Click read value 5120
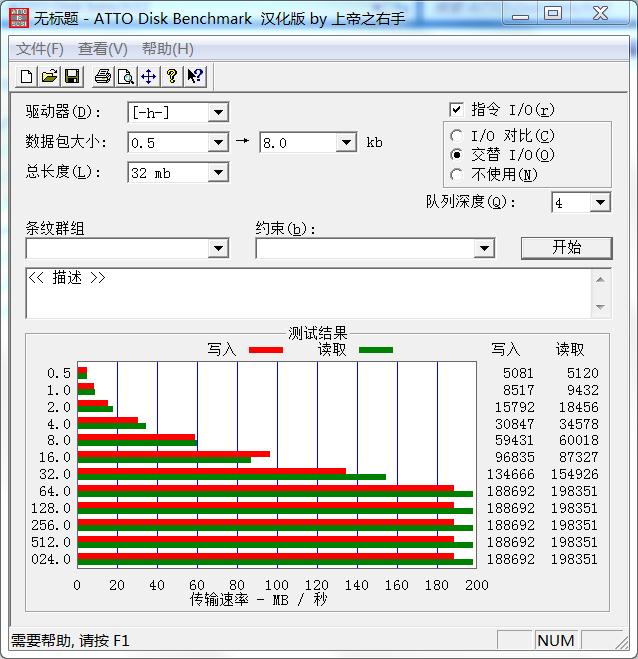This screenshot has width=638, height=659. 583,373
